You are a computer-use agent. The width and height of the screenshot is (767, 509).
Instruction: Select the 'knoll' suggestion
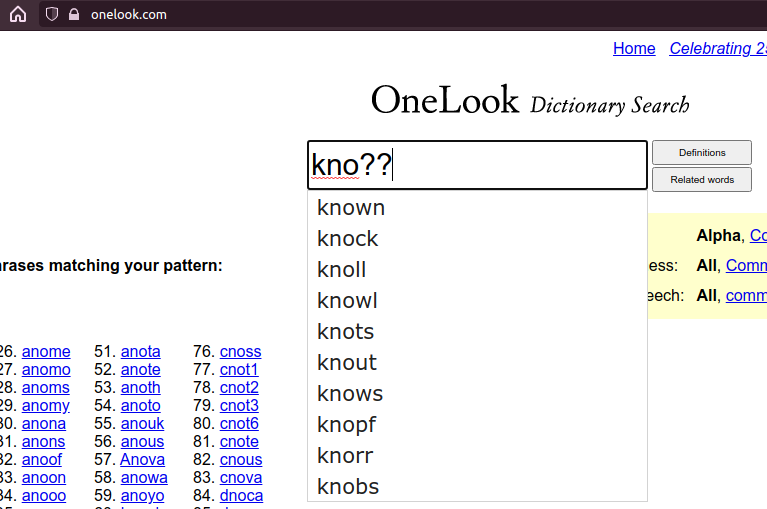point(477,269)
